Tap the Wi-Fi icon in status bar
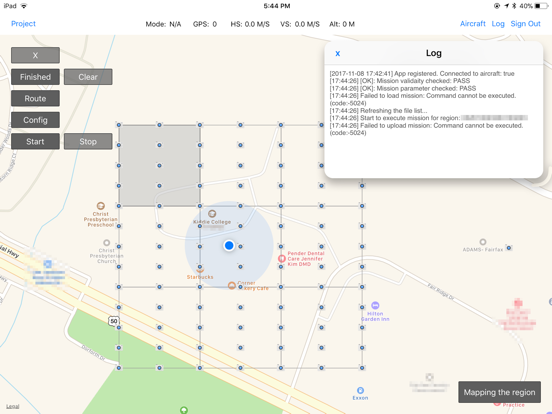Screen dimensions: 552x414 point(24,6)
